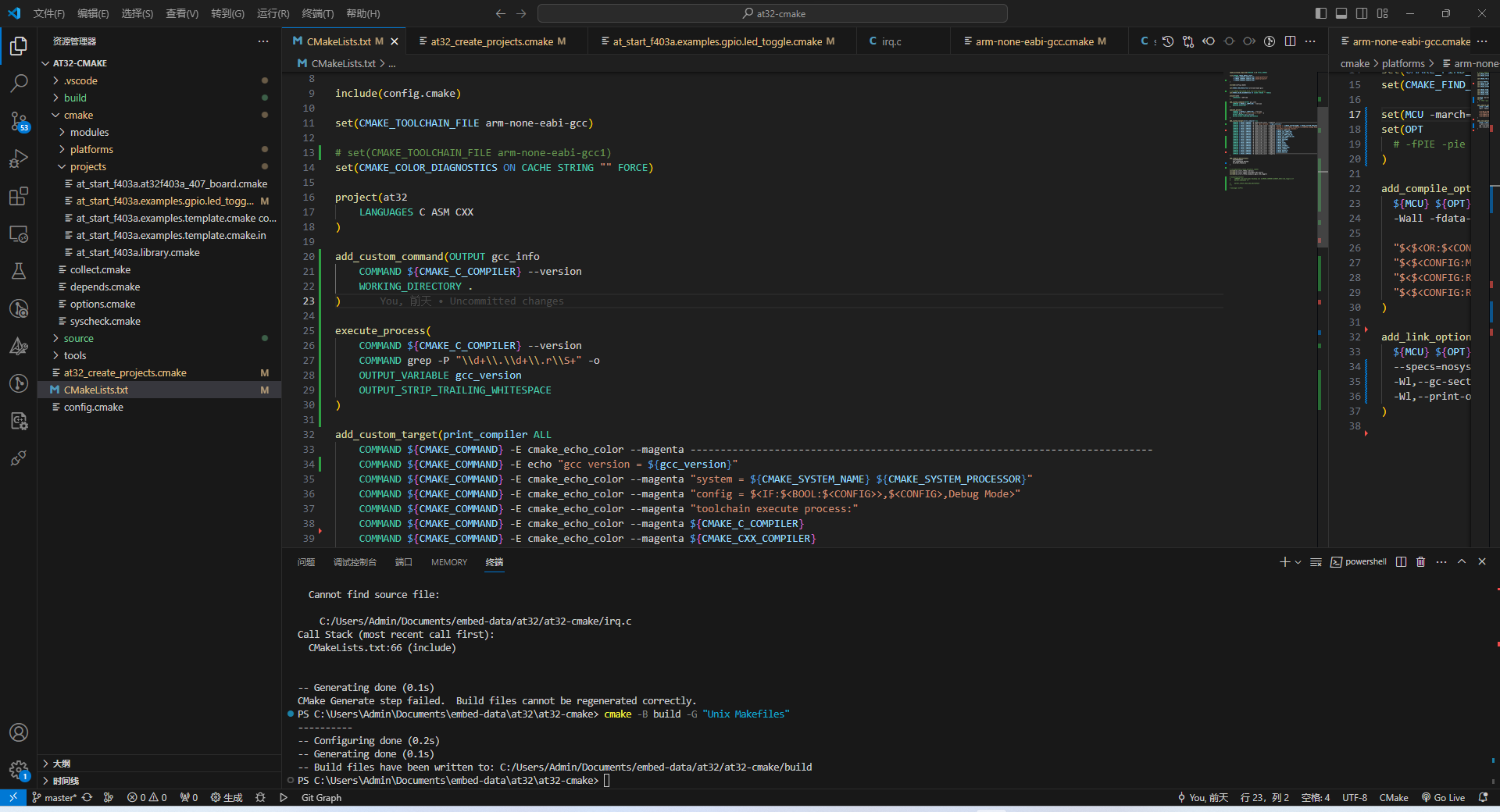Expand the platforms folder
The height and width of the screenshot is (812, 1500).
(x=159, y=149)
